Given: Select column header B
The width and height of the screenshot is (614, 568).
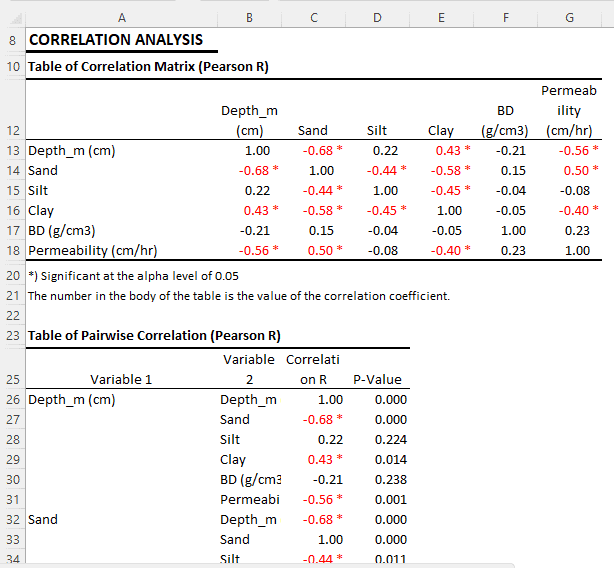Looking at the screenshot, I should coord(249,17).
